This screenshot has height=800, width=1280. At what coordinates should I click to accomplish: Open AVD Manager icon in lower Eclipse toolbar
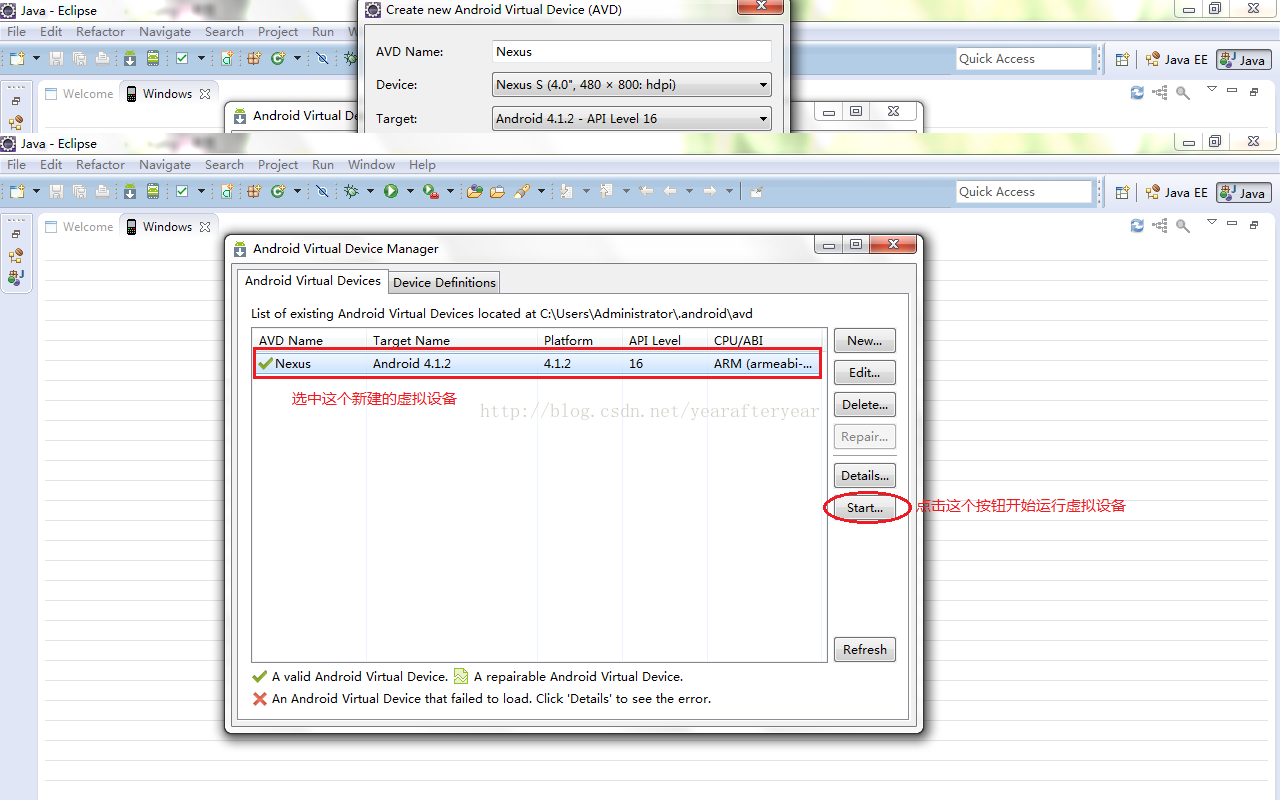coord(153,191)
